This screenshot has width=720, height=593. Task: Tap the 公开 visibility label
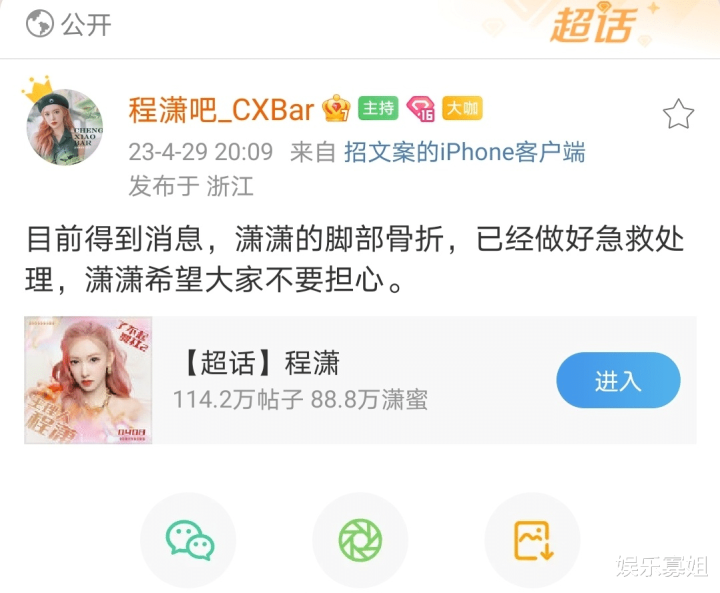(87, 24)
